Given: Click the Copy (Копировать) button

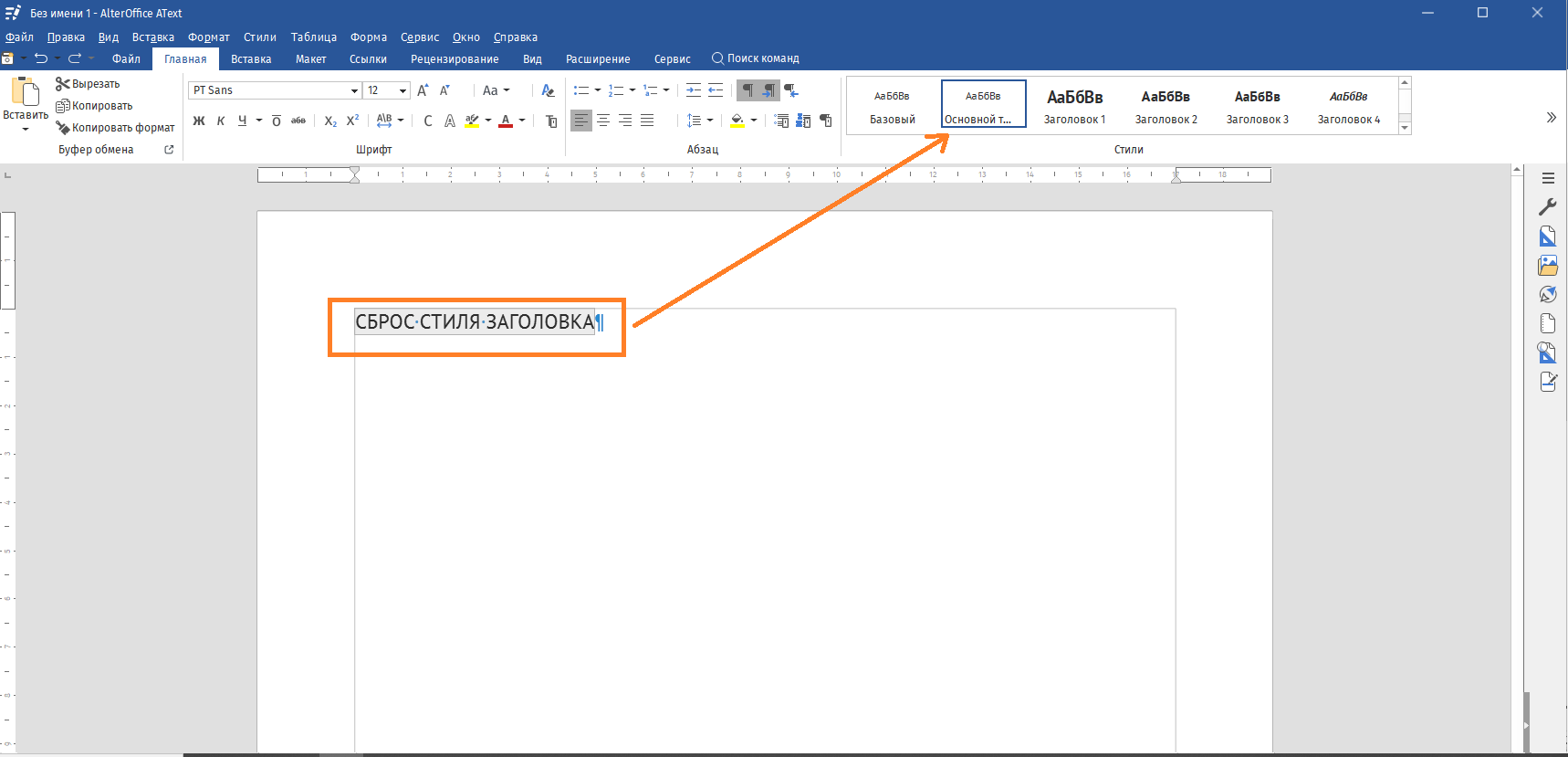Looking at the screenshot, I should pyautogui.click(x=94, y=106).
